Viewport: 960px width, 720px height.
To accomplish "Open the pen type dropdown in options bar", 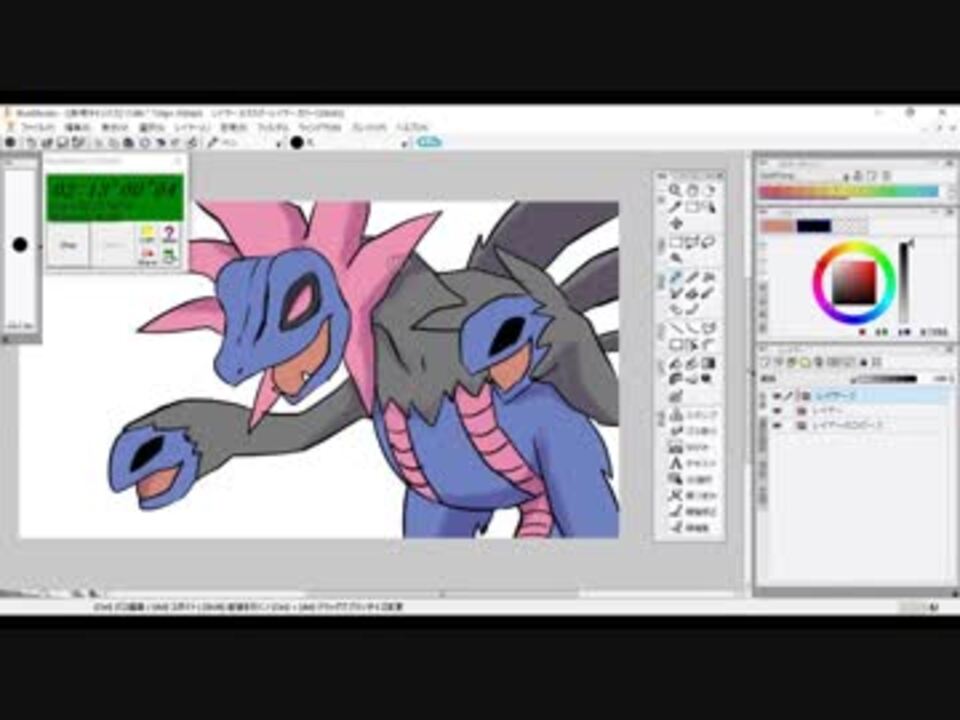I will click(279, 143).
